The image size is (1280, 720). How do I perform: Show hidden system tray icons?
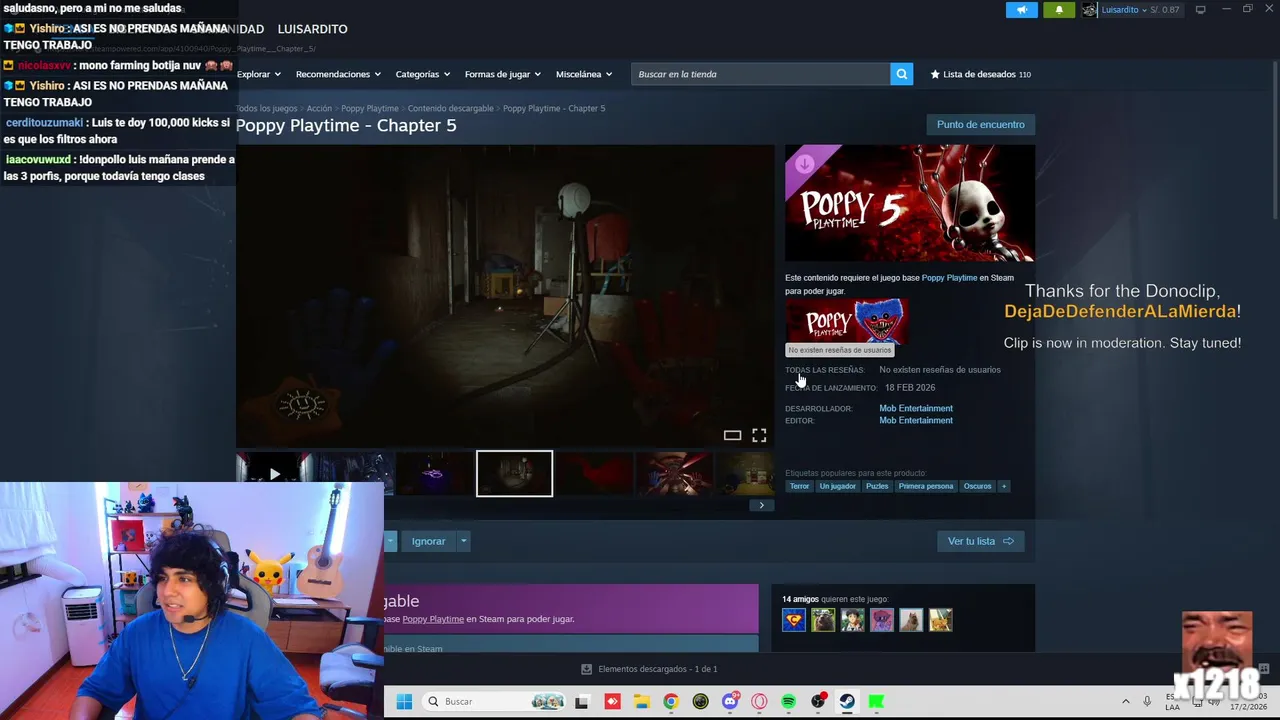1125,702
